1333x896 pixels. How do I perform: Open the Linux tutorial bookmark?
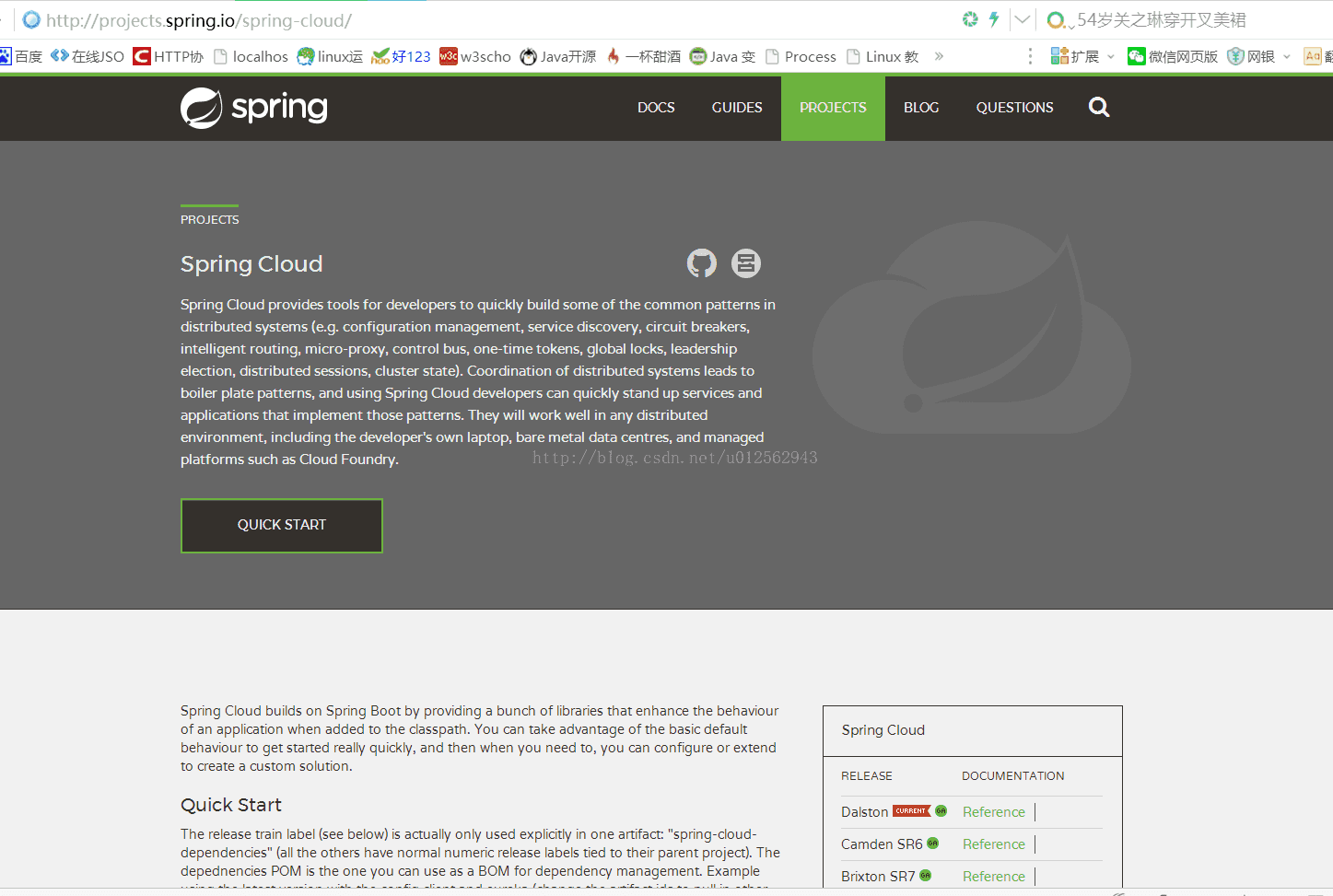pyautogui.click(x=882, y=56)
